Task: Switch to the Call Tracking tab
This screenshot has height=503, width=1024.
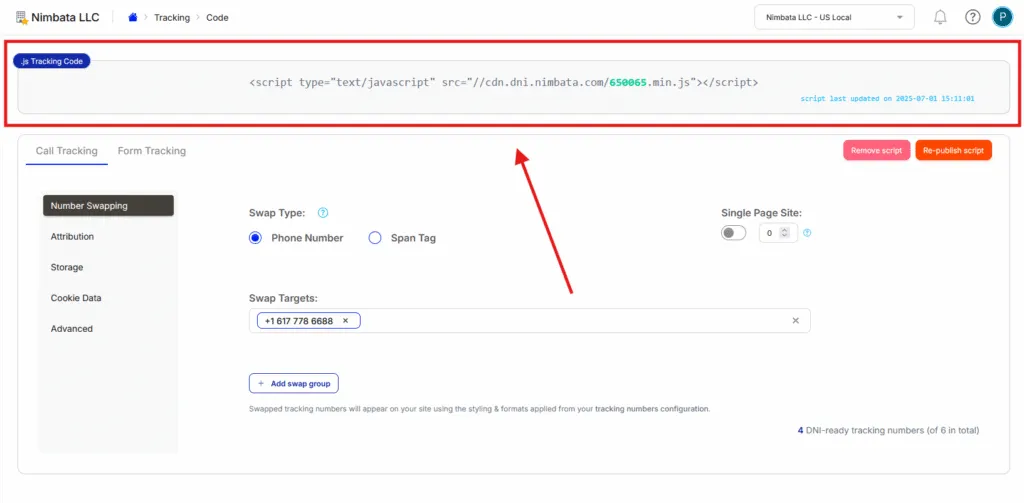Action: (x=67, y=151)
